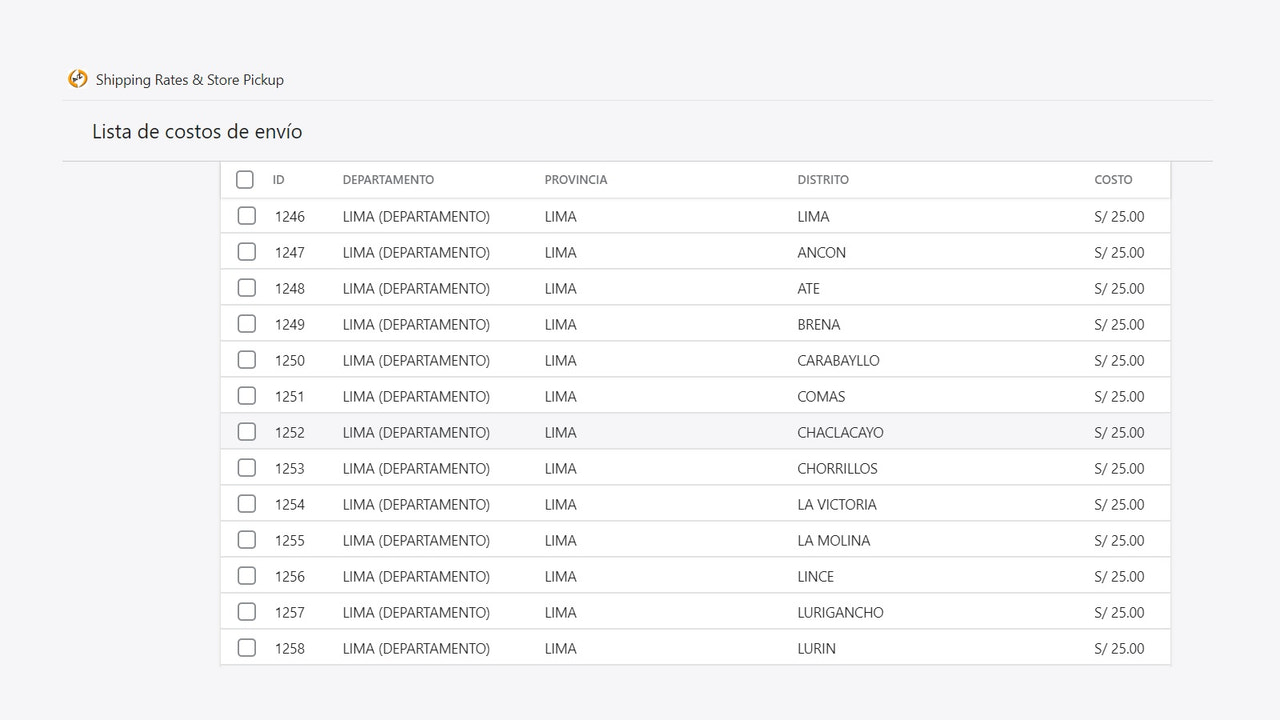Screen dimensions: 1280x720
Task: Click the LIMA province cell in row 1249
Action: tap(561, 325)
